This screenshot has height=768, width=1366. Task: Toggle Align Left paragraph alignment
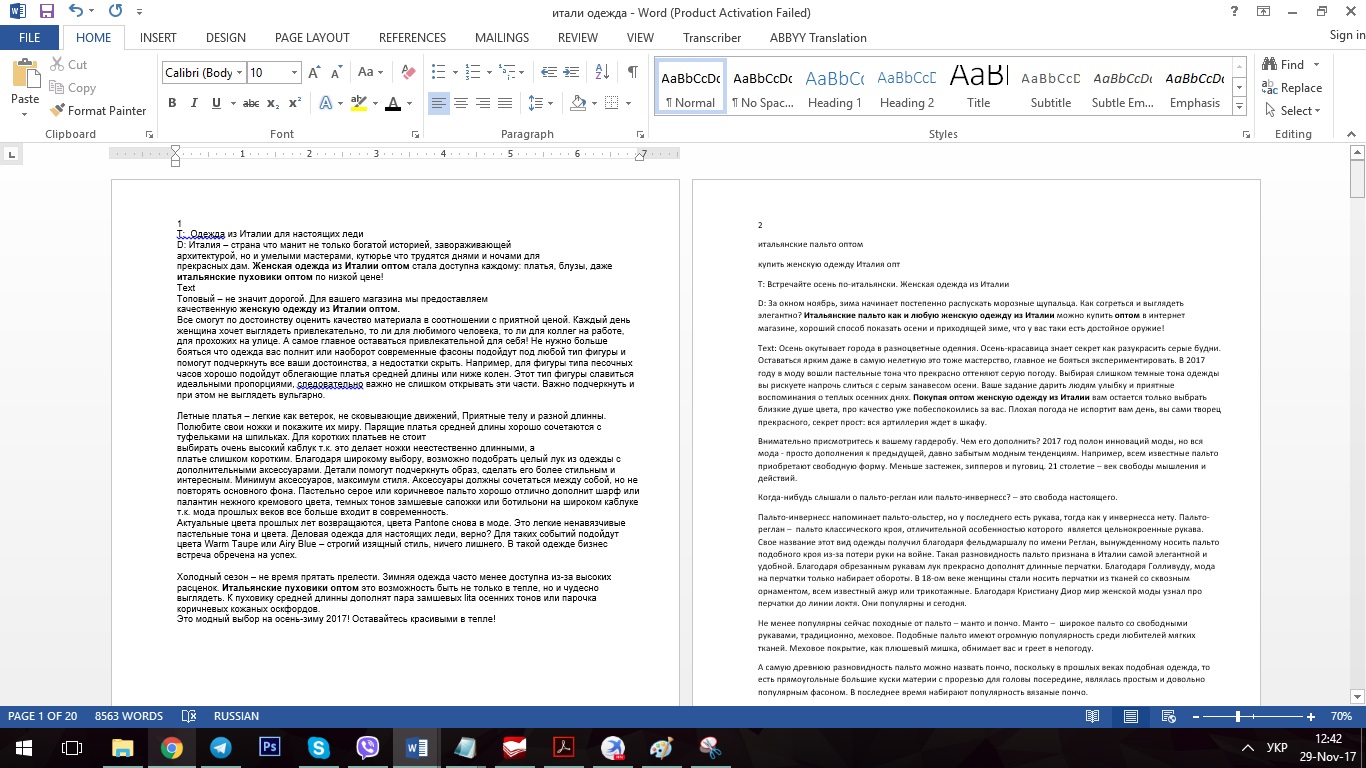(x=439, y=103)
